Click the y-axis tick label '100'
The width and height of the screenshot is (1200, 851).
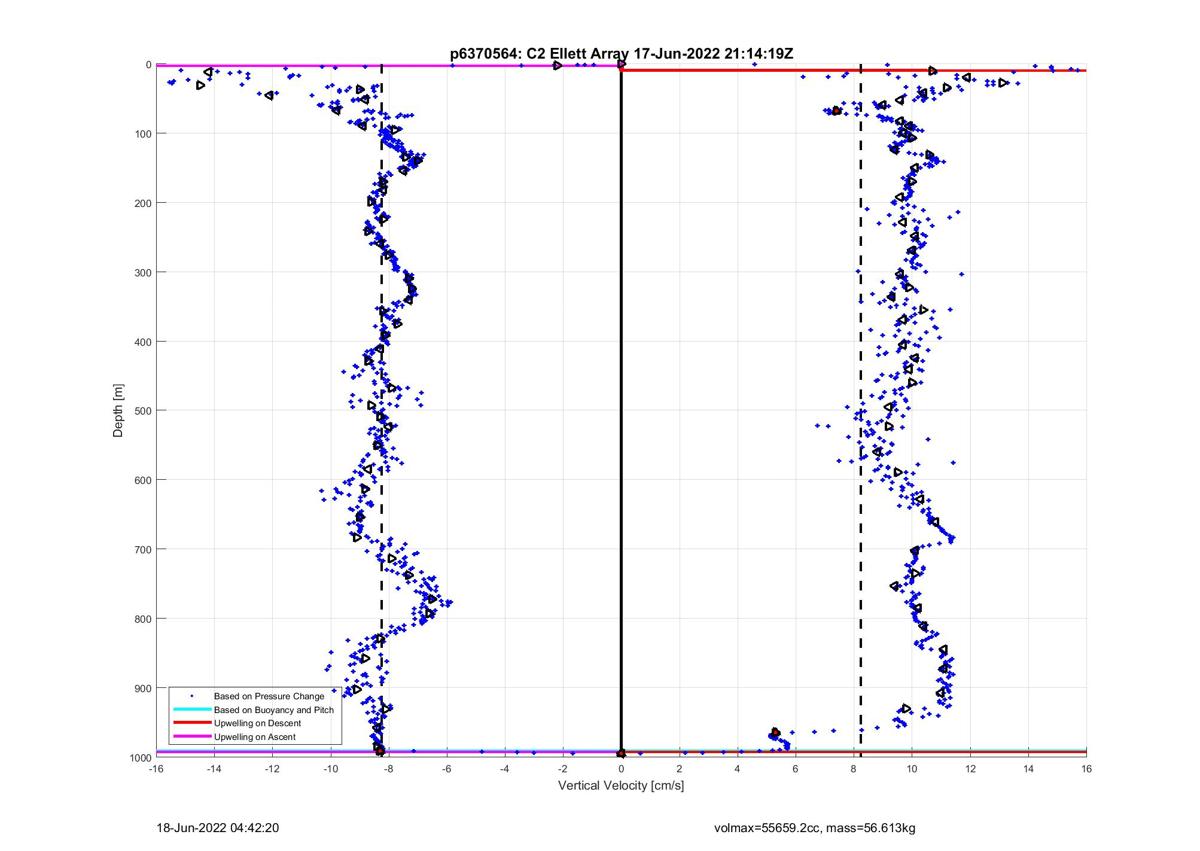[142, 134]
